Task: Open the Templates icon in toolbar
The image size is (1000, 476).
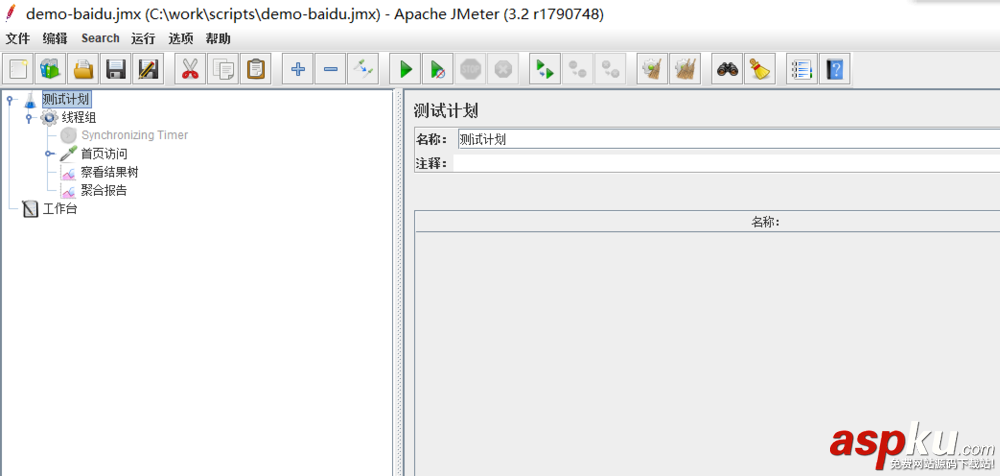Action: 50,68
